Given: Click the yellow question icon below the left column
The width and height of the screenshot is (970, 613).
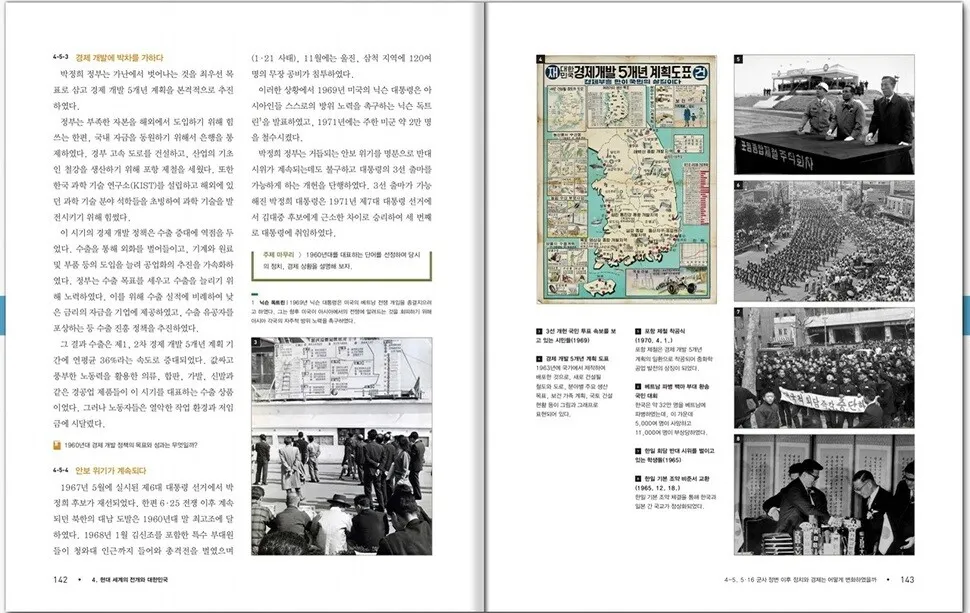Looking at the screenshot, I should point(56,446).
